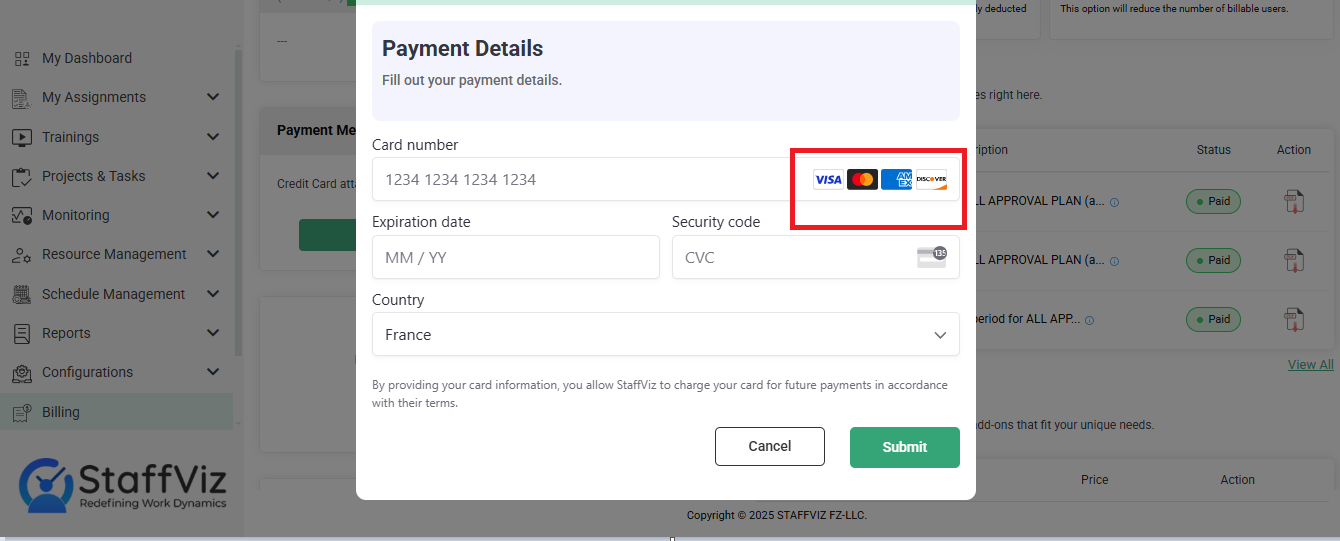This screenshot has height=541, width=1340.
Task: Cancel the payment details dialog
Action: (x=770, y=447)
